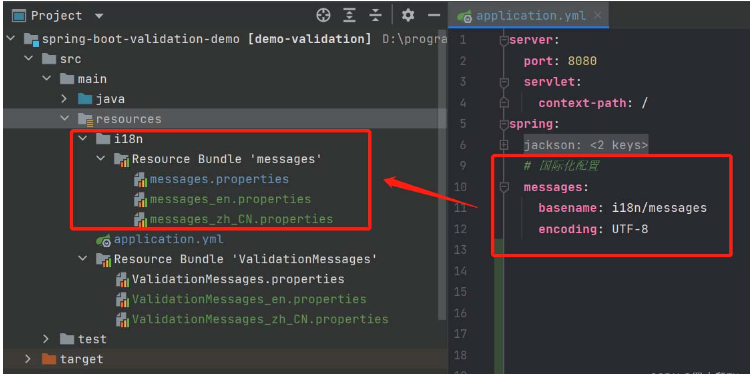Expand the java folder

(x=64, y=99)
